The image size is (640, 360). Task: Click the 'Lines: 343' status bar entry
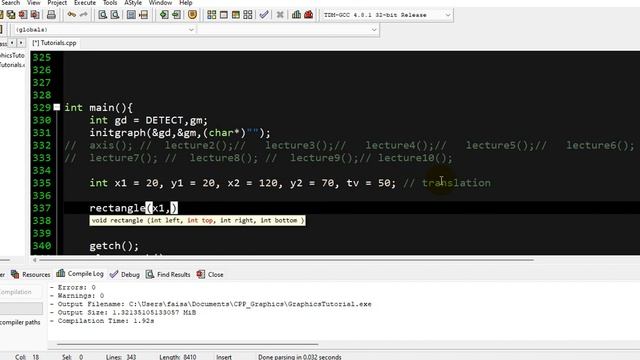pos(121,357)
